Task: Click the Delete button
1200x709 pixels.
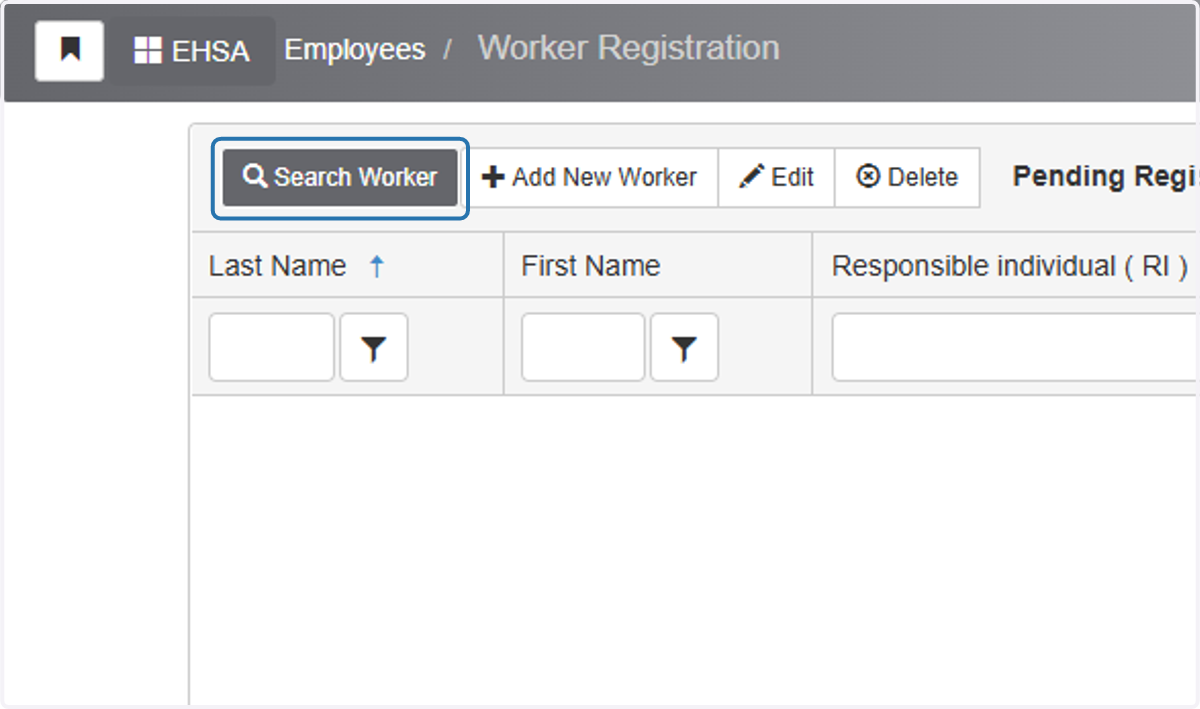Action: 907,178
